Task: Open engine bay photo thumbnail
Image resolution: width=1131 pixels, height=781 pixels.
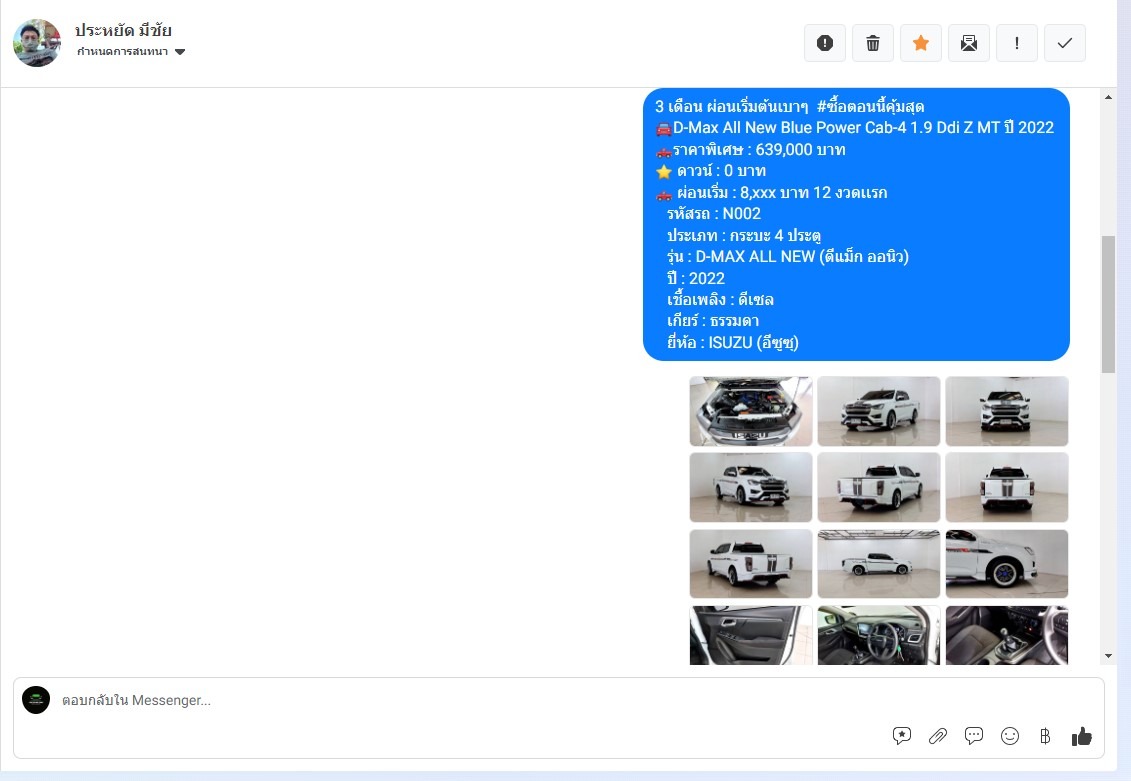Action: (751, 411)
